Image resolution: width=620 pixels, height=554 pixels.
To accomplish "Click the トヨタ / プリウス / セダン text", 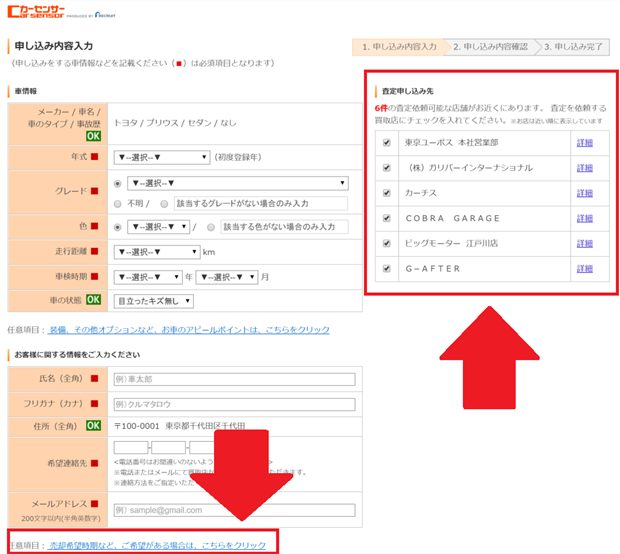I will click(x=174, y=123).
